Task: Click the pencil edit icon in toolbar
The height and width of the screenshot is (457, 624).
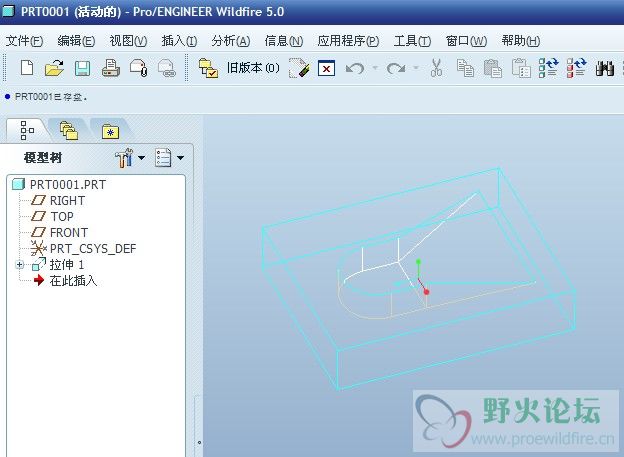Action: 299,68
